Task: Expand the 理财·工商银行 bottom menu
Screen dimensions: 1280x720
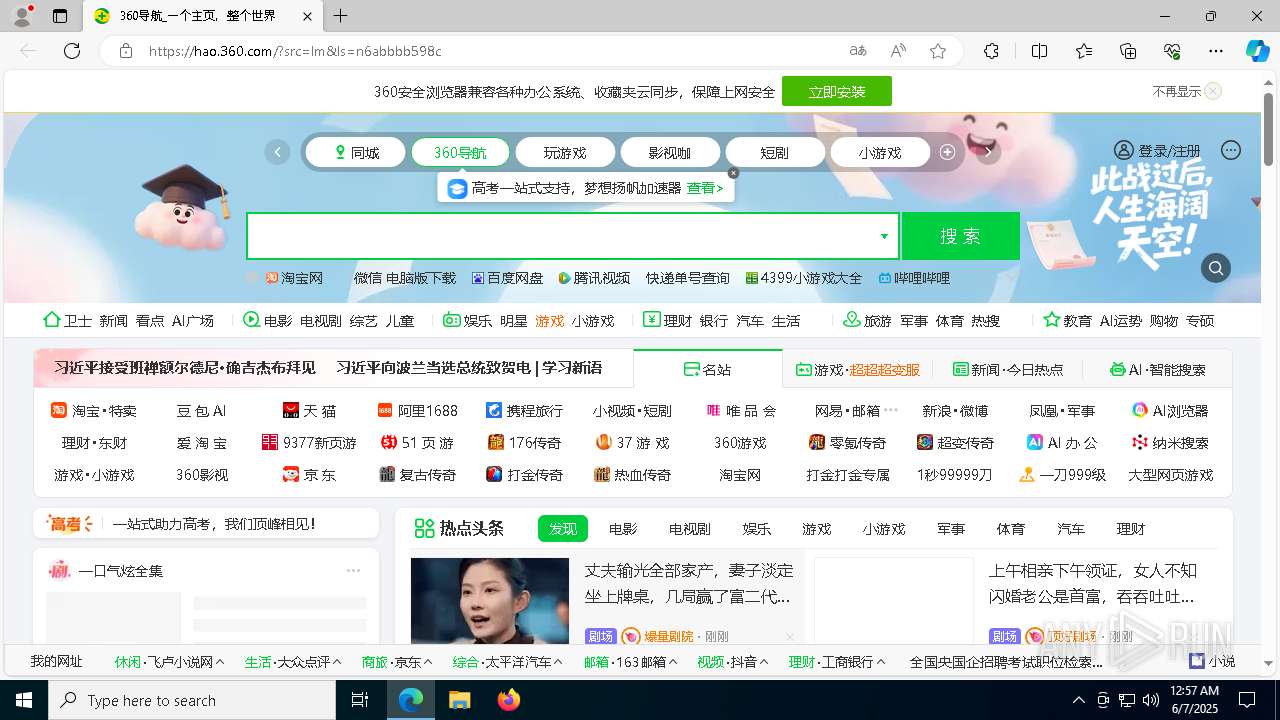Action: point(838,661)
